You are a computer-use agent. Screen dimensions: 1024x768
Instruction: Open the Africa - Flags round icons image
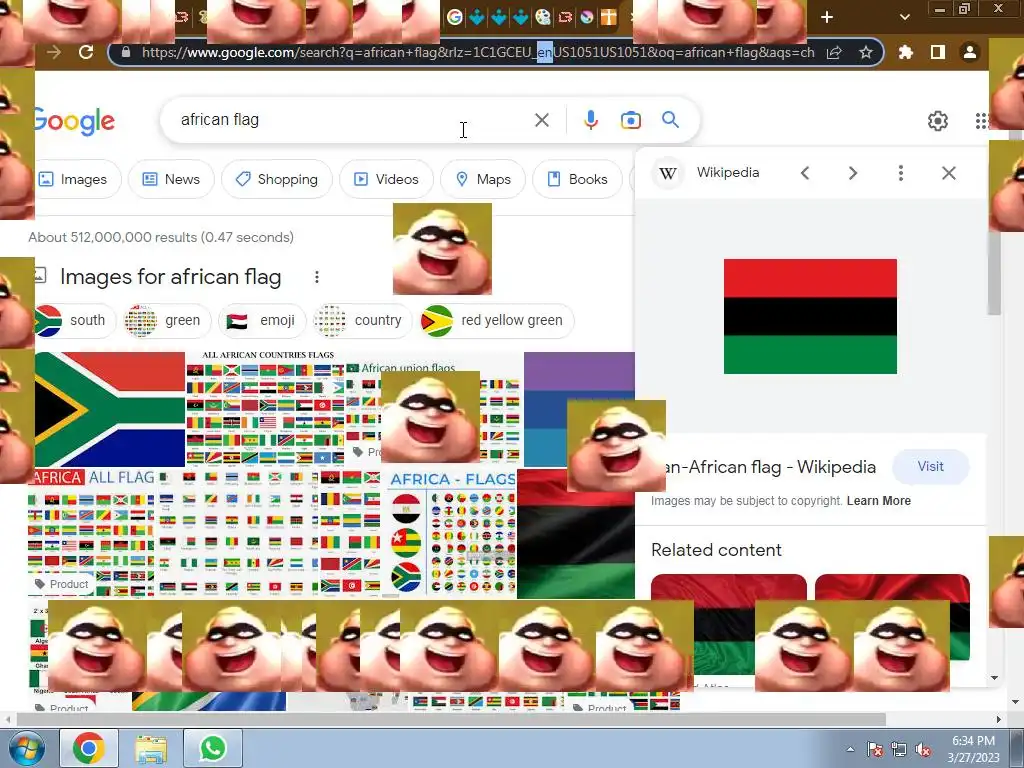(453, 532)
